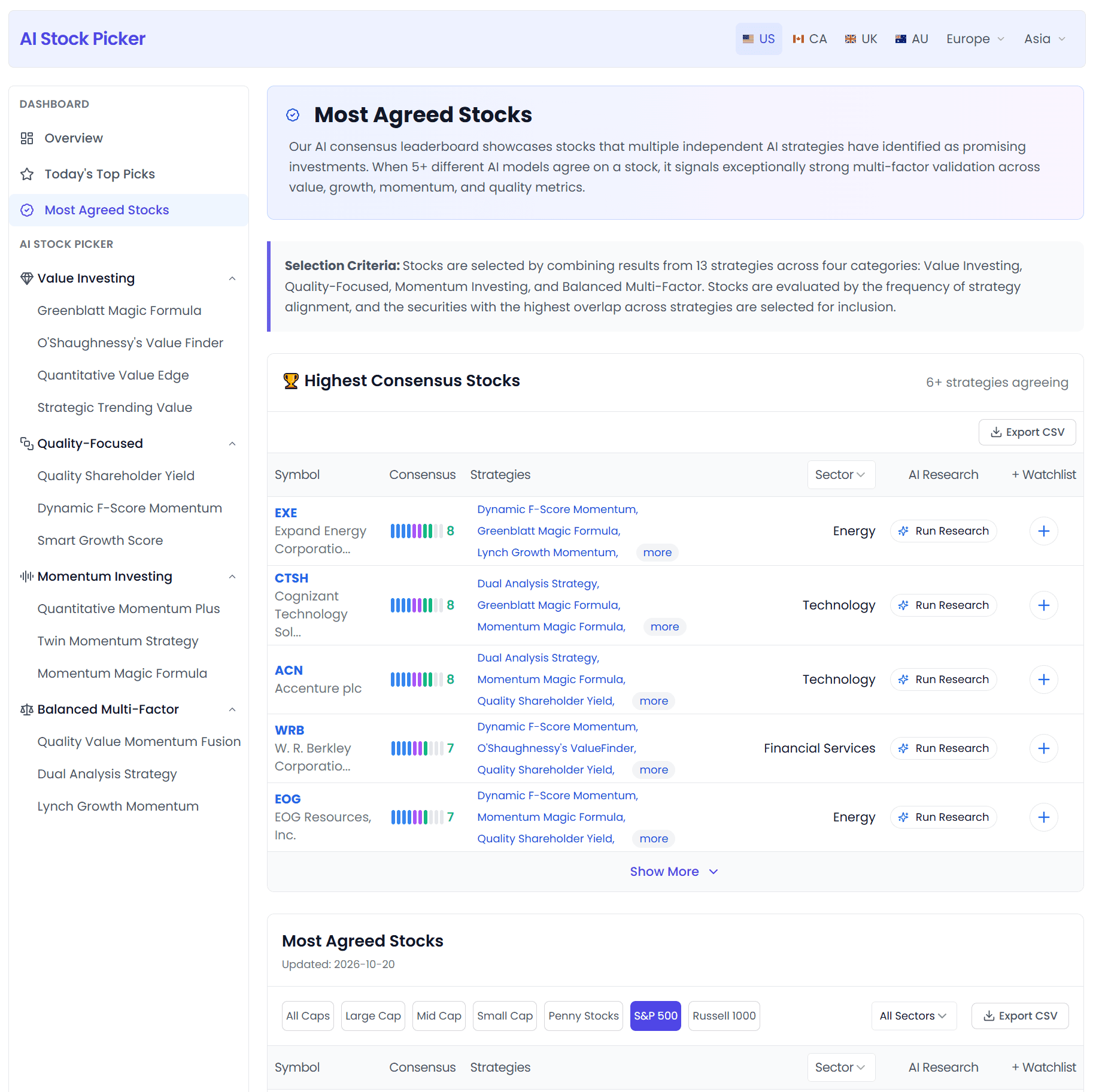Image resolution: width=1099 pixels, height=1092 pixels.
Task: Select the Russell 1000 filter tab
Action: coord(724,1016)
